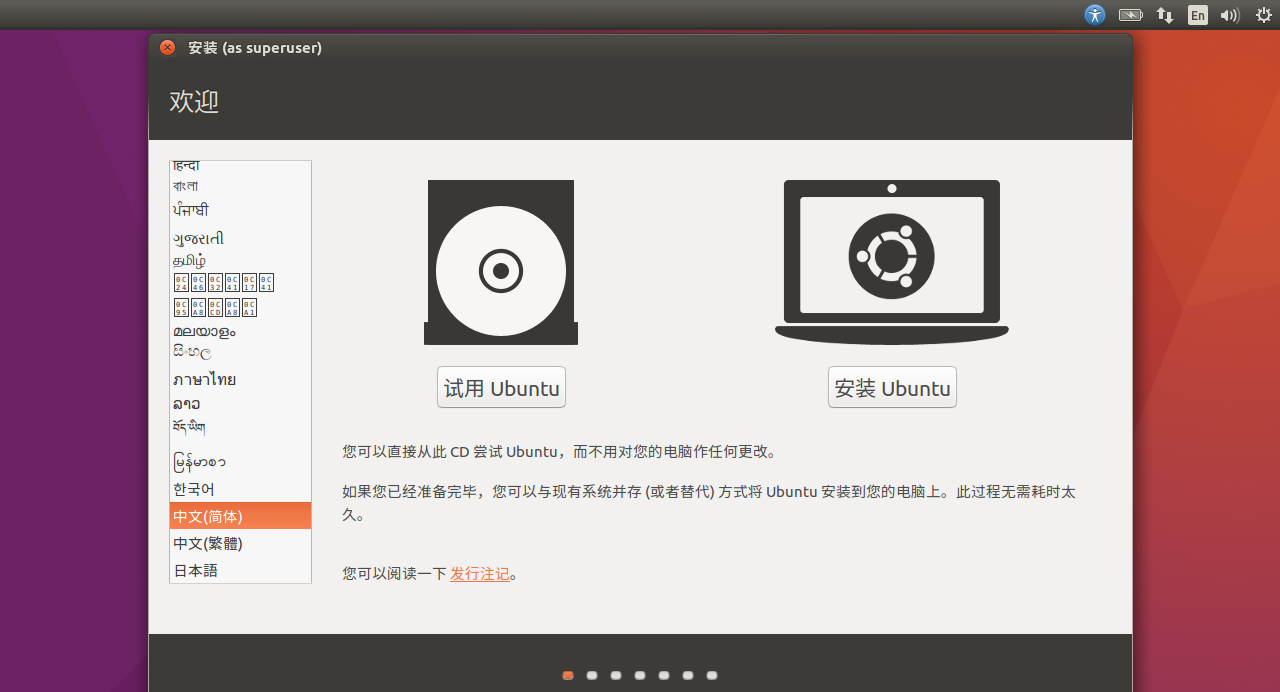
Task: Open the En keyboard input indicator
Action: click(1197, 15)
